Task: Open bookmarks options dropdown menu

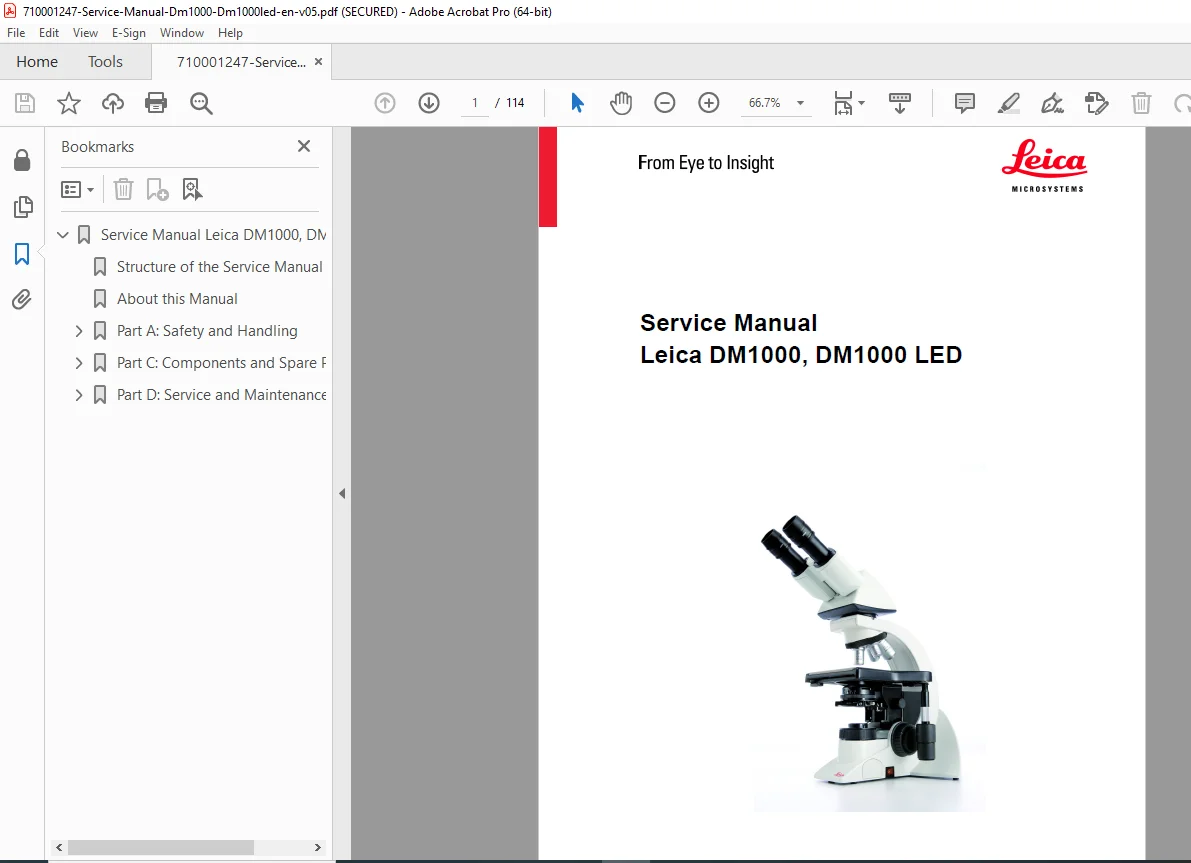Action: tap(77, 189)
